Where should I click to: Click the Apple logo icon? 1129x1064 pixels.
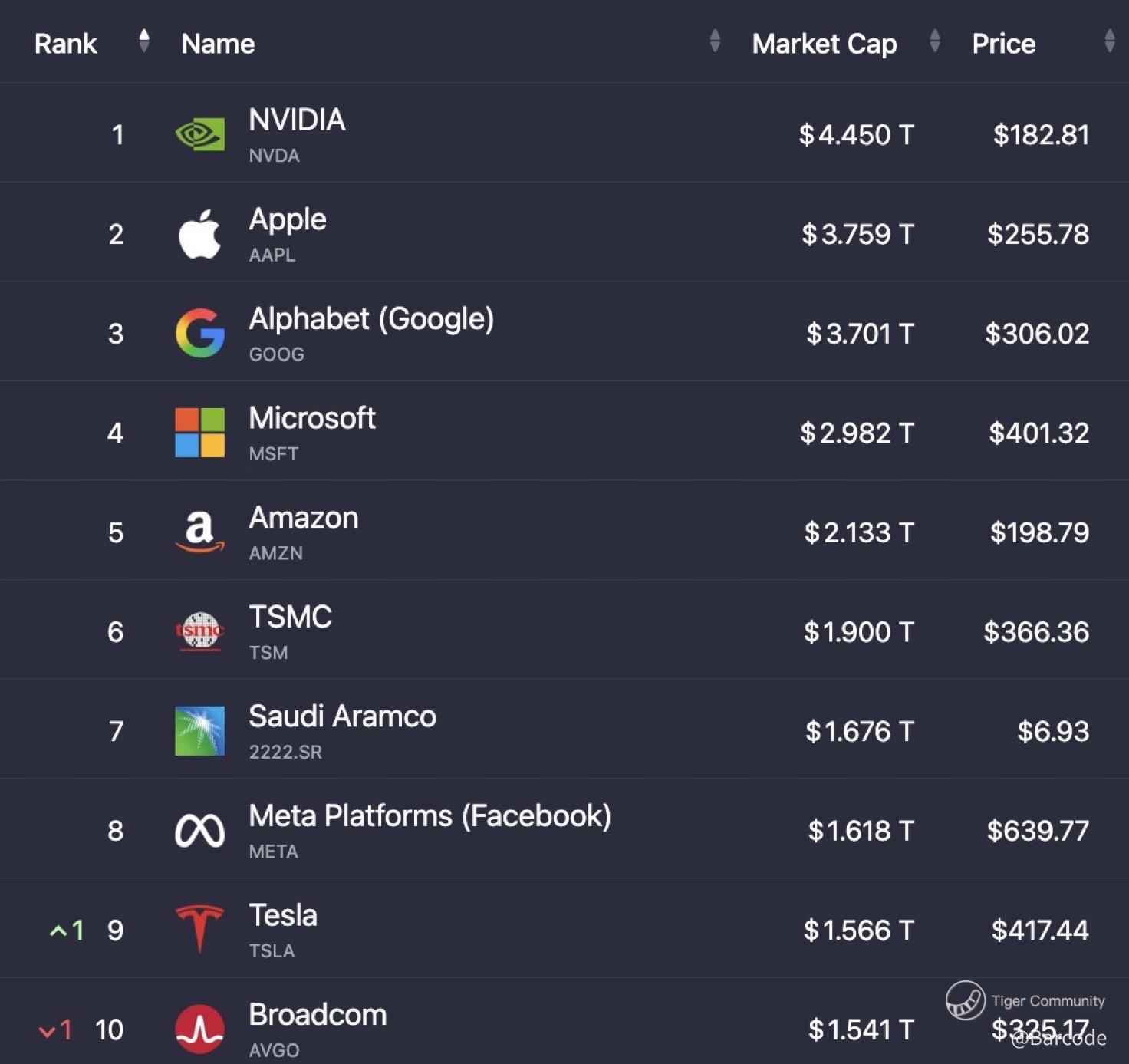(x=199, y=234)
